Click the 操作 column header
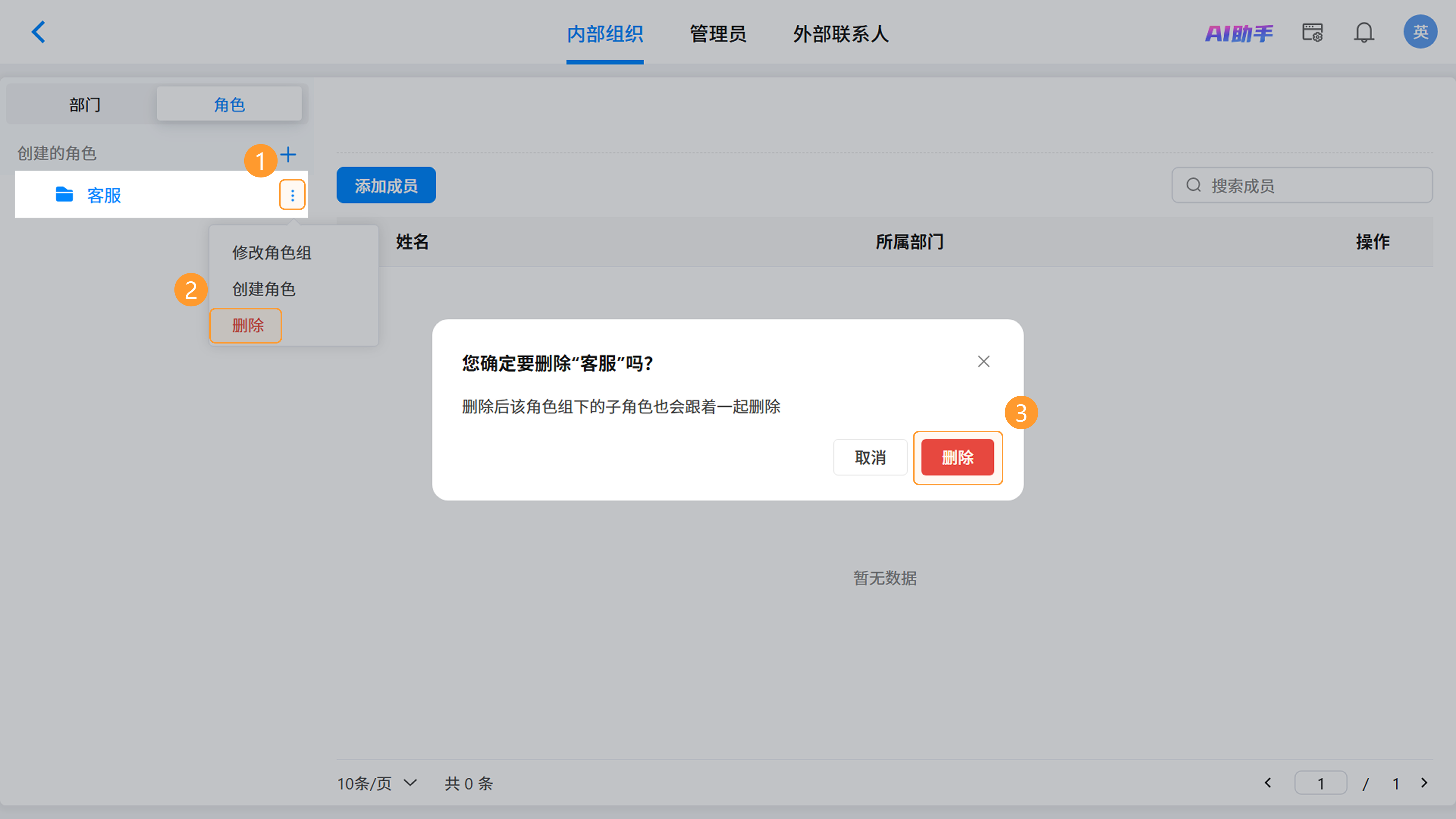 (x=1372, y=242)
